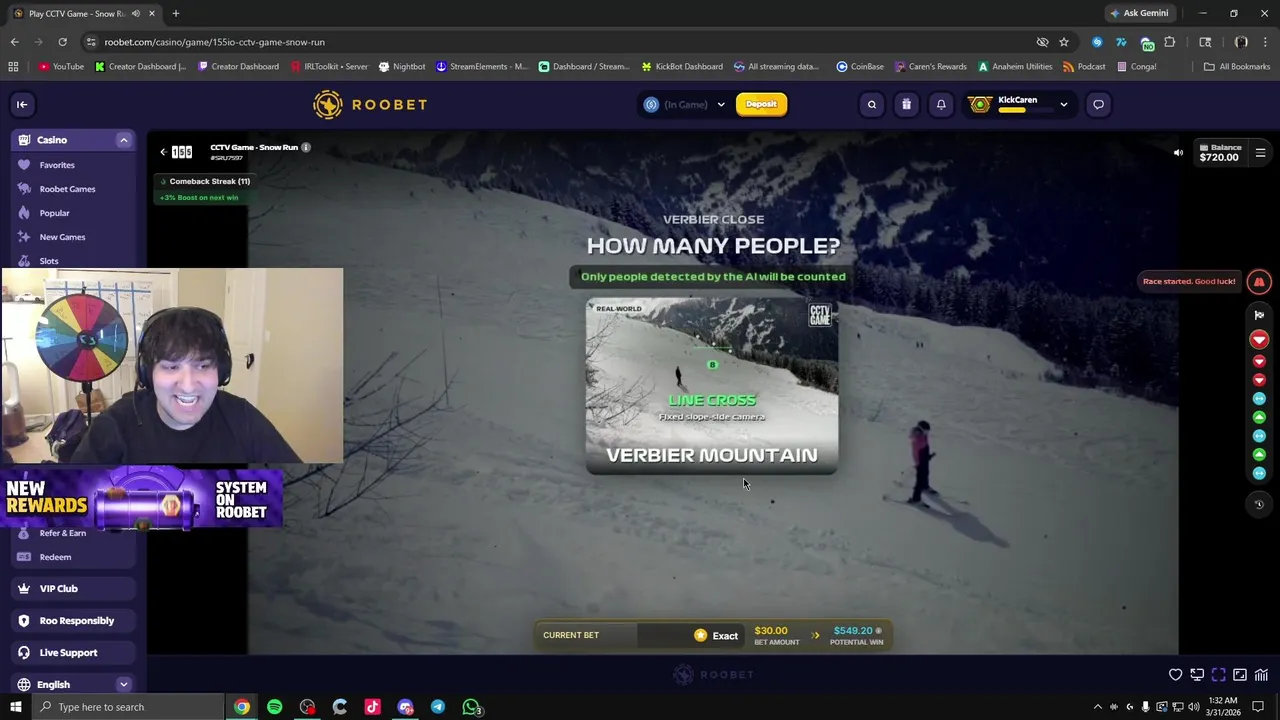Open the Nightbot bookmark
This screenshot has width=1280, height=720.
point(402,66)
